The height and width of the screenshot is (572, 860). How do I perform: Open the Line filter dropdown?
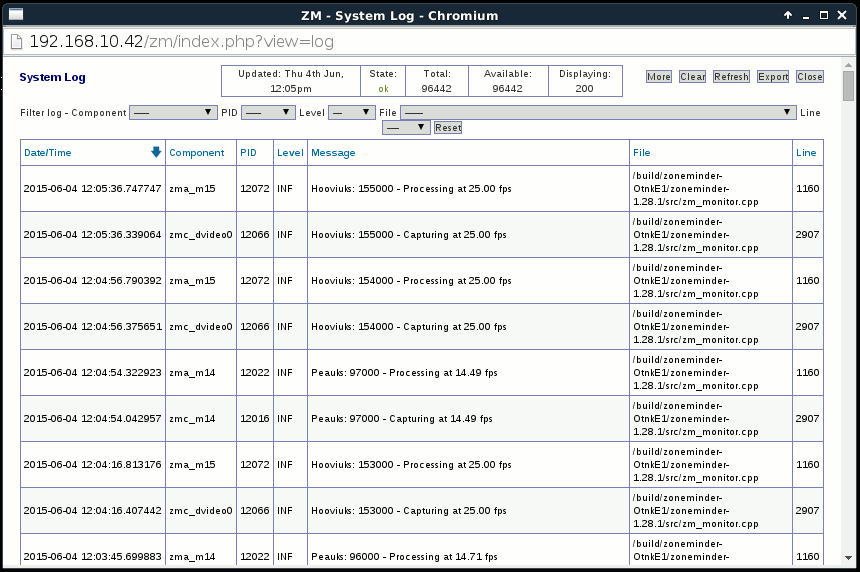(x=407, y=127)
